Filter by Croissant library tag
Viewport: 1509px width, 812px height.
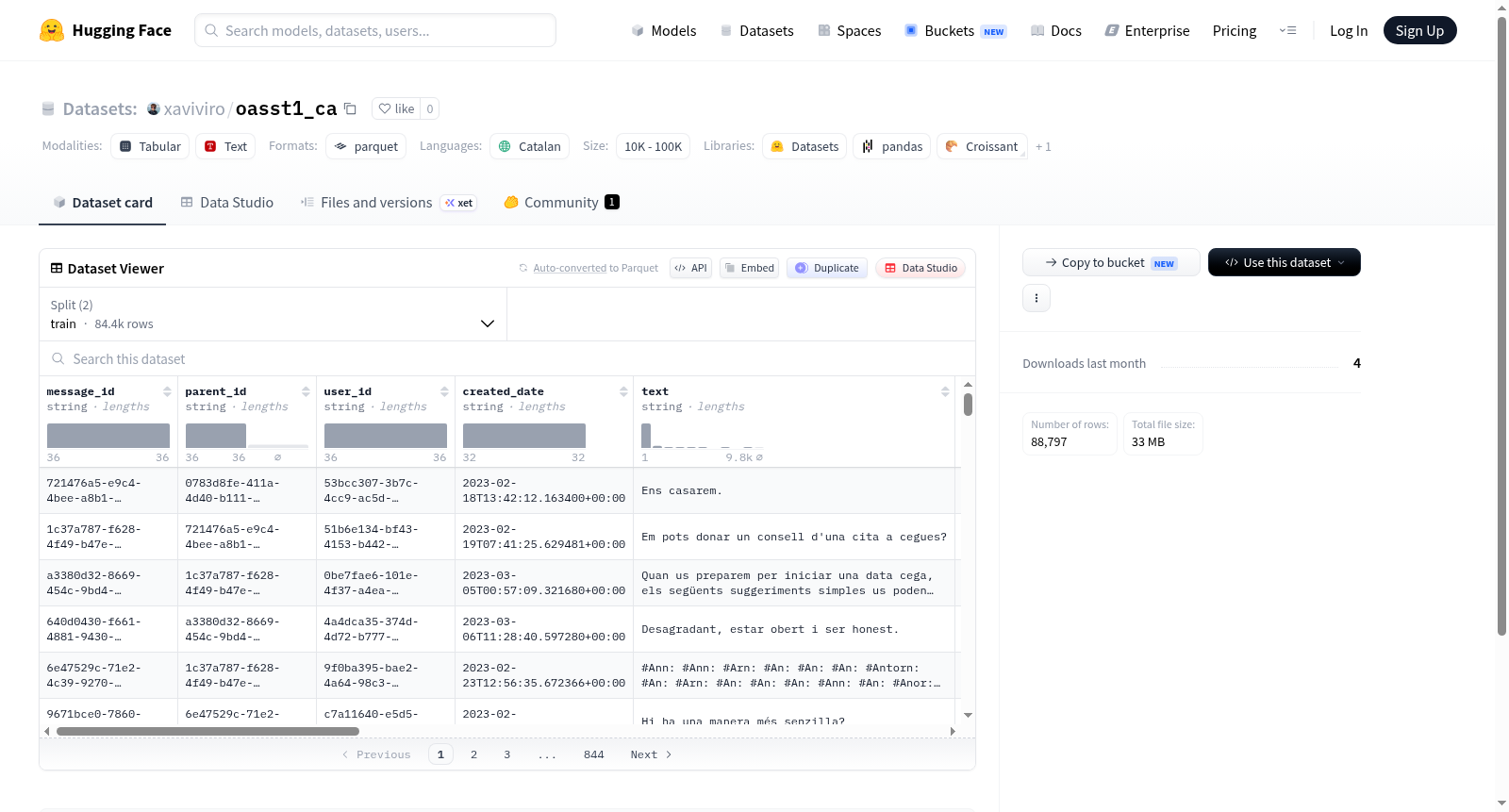(x=982, y=146)
